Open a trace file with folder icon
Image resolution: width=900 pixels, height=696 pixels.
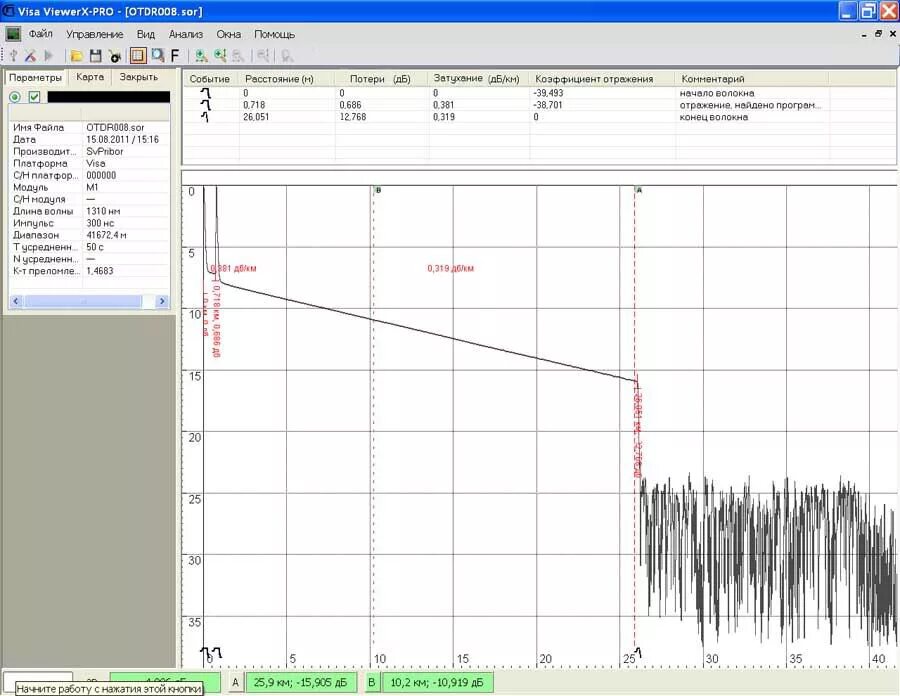[76, 56]
